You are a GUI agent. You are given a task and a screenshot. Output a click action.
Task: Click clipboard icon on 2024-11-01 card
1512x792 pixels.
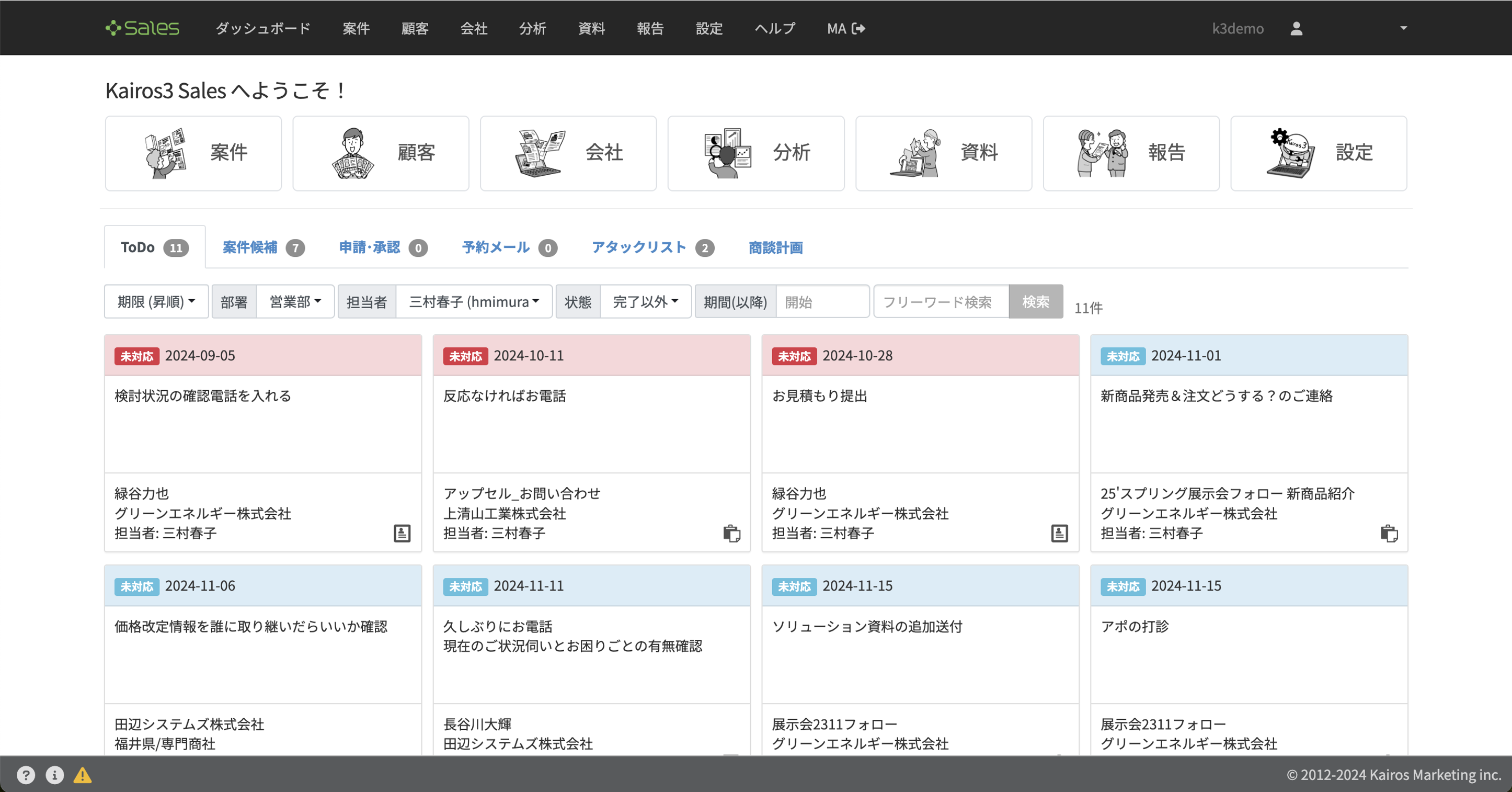click(1389, 533)
